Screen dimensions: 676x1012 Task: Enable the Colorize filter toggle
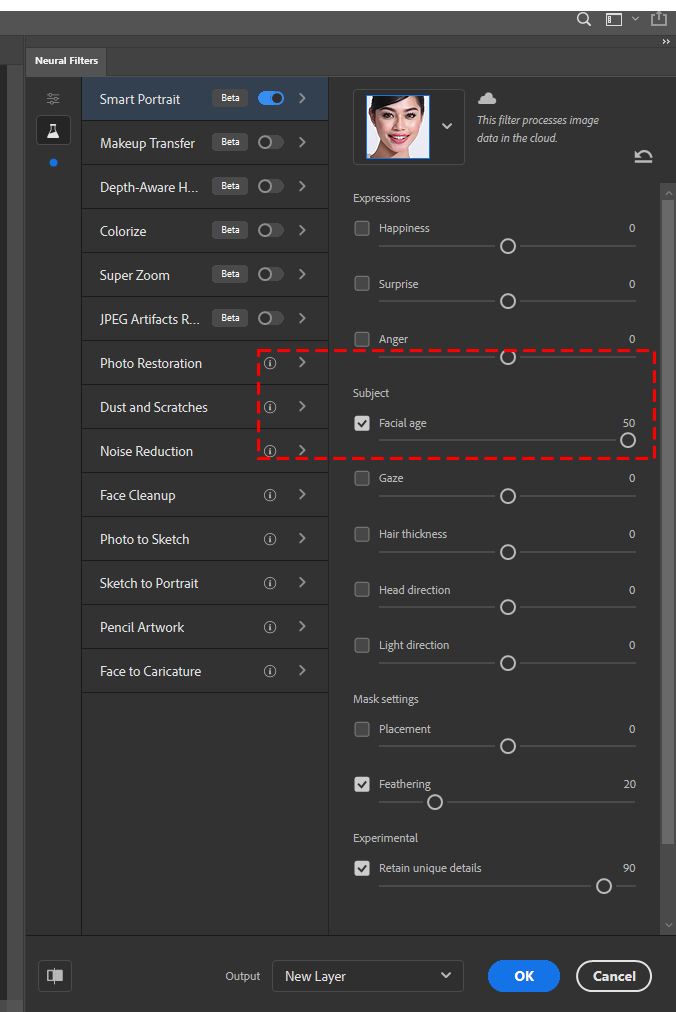coord(271,230)
